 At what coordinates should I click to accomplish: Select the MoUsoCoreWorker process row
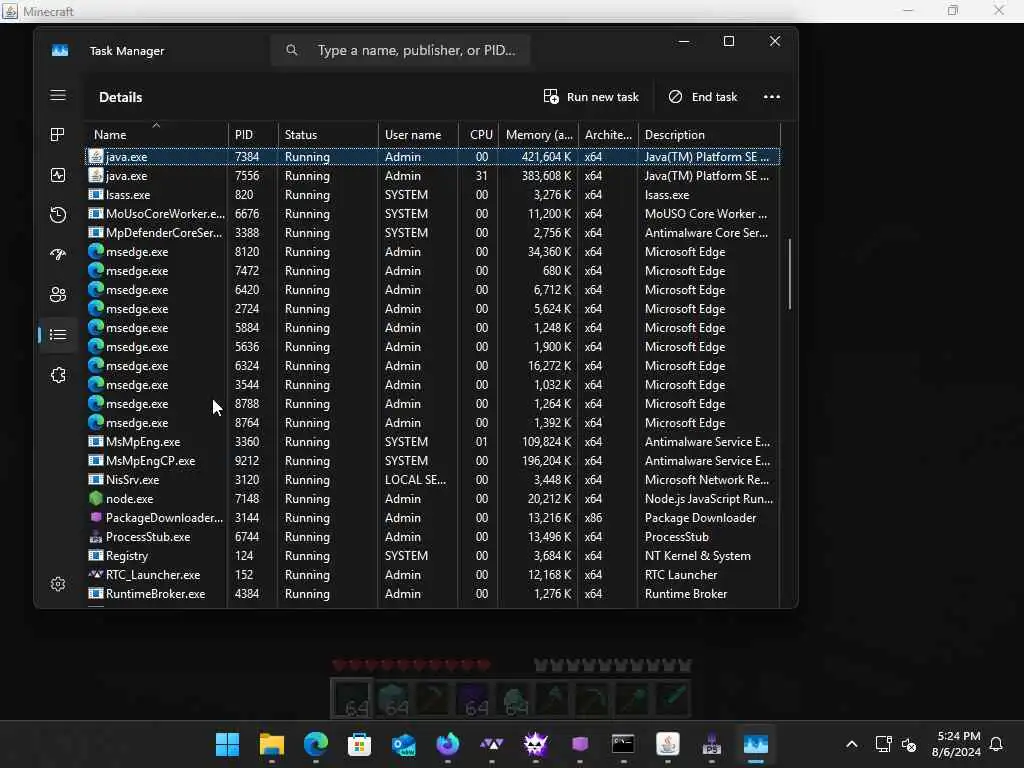tap(433, 214)
